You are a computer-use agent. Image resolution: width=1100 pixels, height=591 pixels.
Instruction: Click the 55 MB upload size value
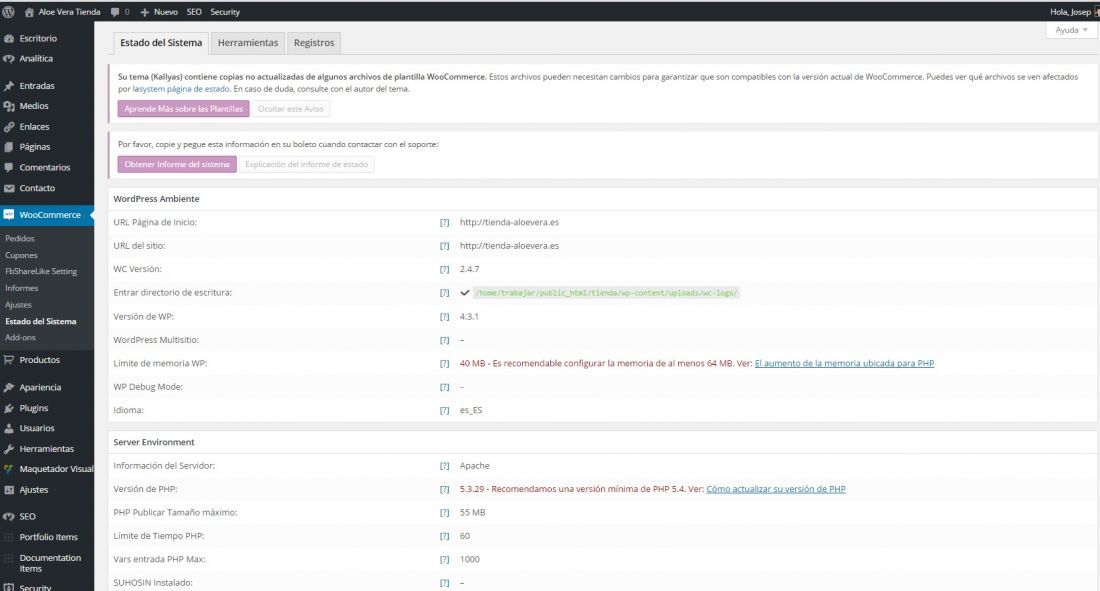click(472, 513)
